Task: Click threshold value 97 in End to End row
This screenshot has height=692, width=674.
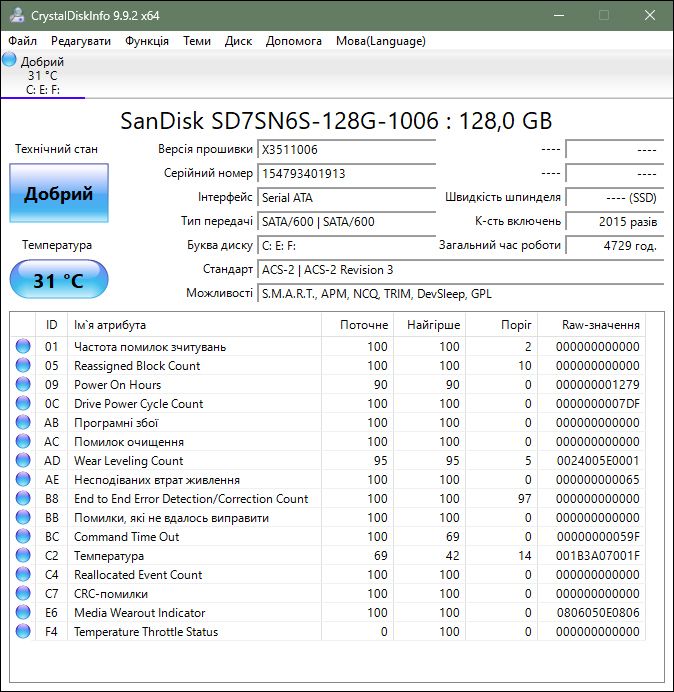Action: (x=524, y=499)
